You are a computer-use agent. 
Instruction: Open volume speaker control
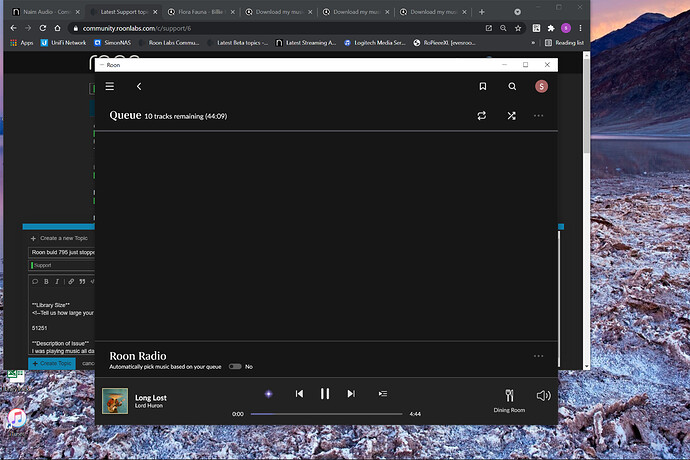click(x=543, y=396)
